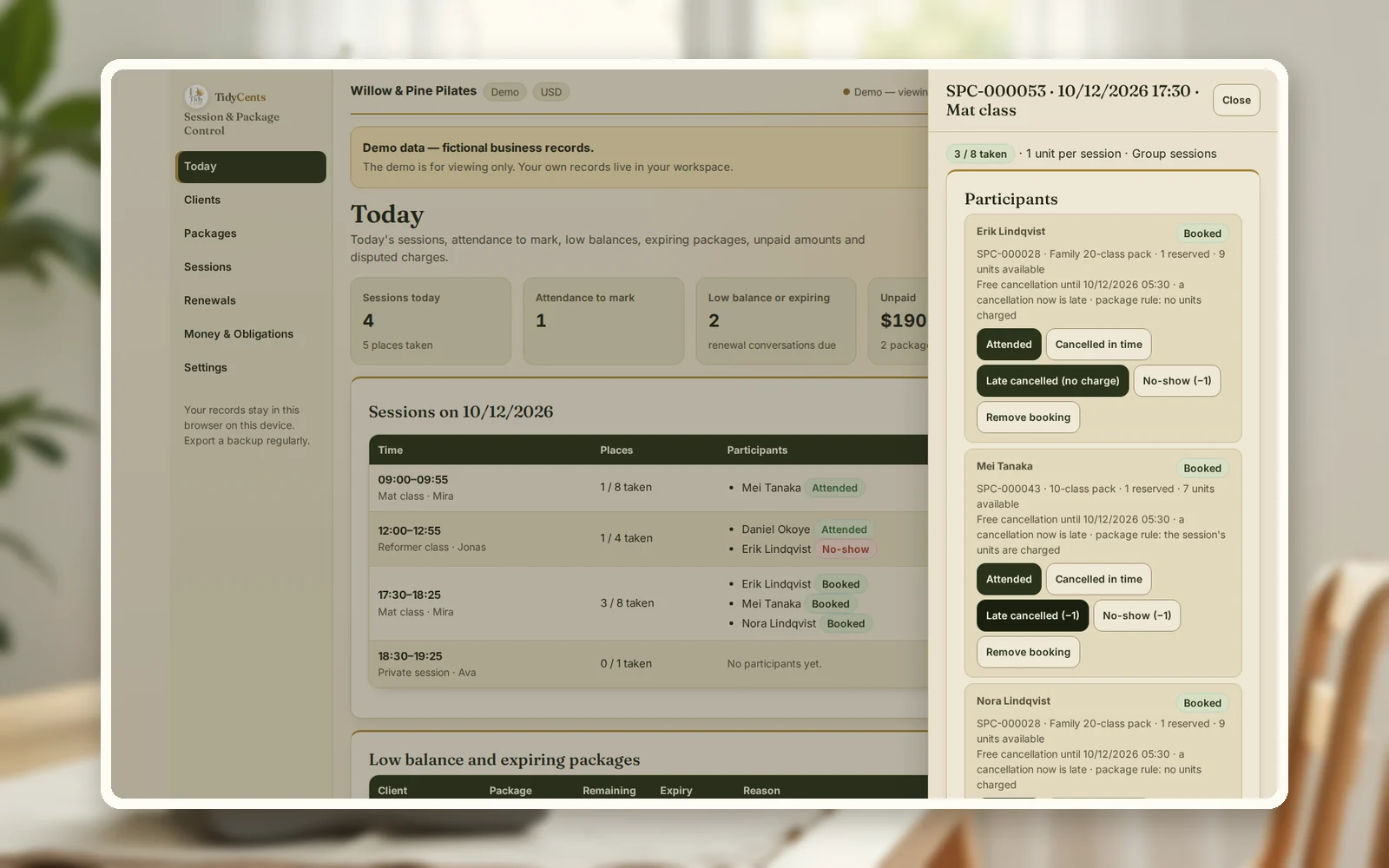Remove booking for Mei Tanaka
The height and width of the screenshot is (868, 1389).
pyautogui.click(x=1028, y=653)
